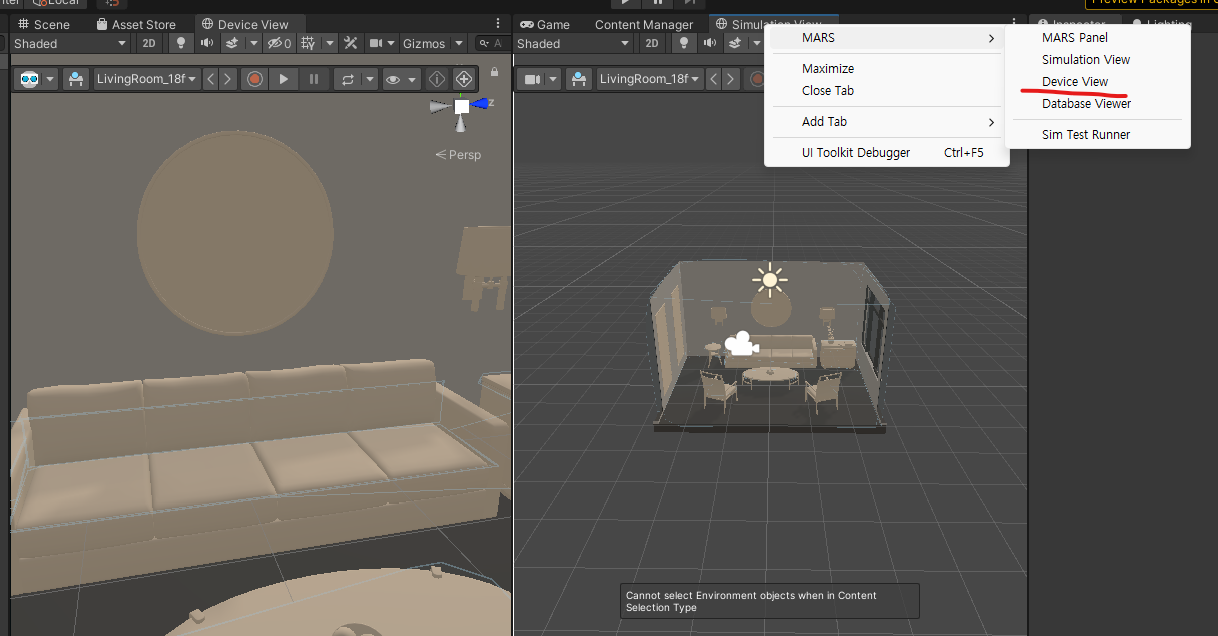Screen dimensions: 1218x636
Task: Click the move crosshair icon in Device View
Action: coord(463,79)
